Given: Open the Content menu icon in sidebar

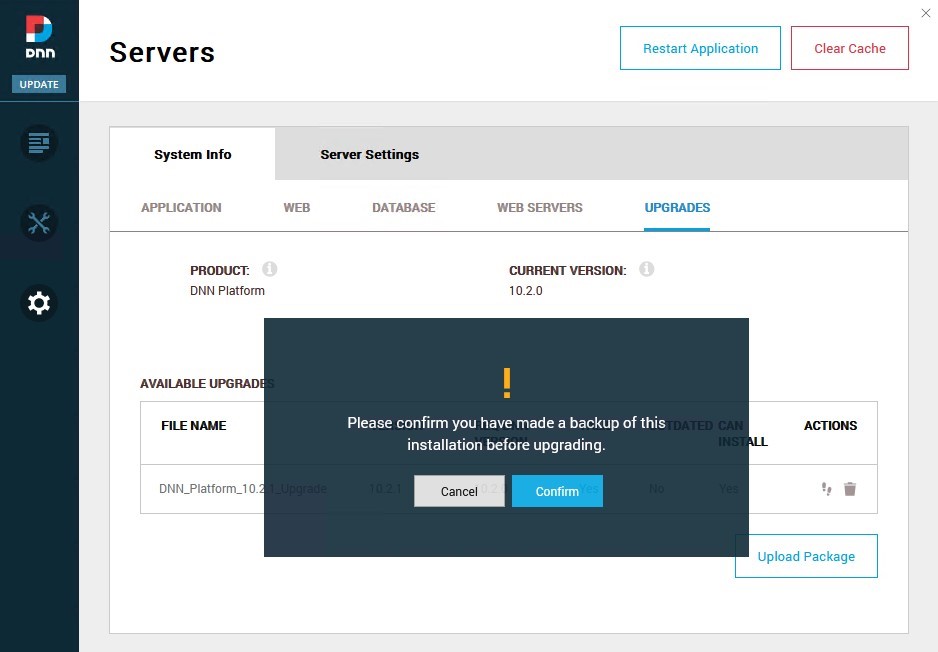Looking at the screenshot, I should tap(39, 143).
